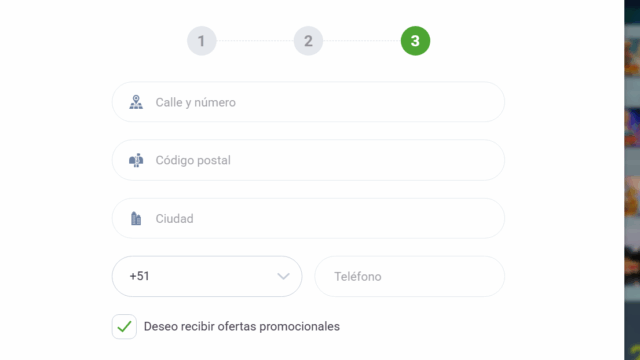
Task: Click the city buildings icon
Action: (136, 219)
